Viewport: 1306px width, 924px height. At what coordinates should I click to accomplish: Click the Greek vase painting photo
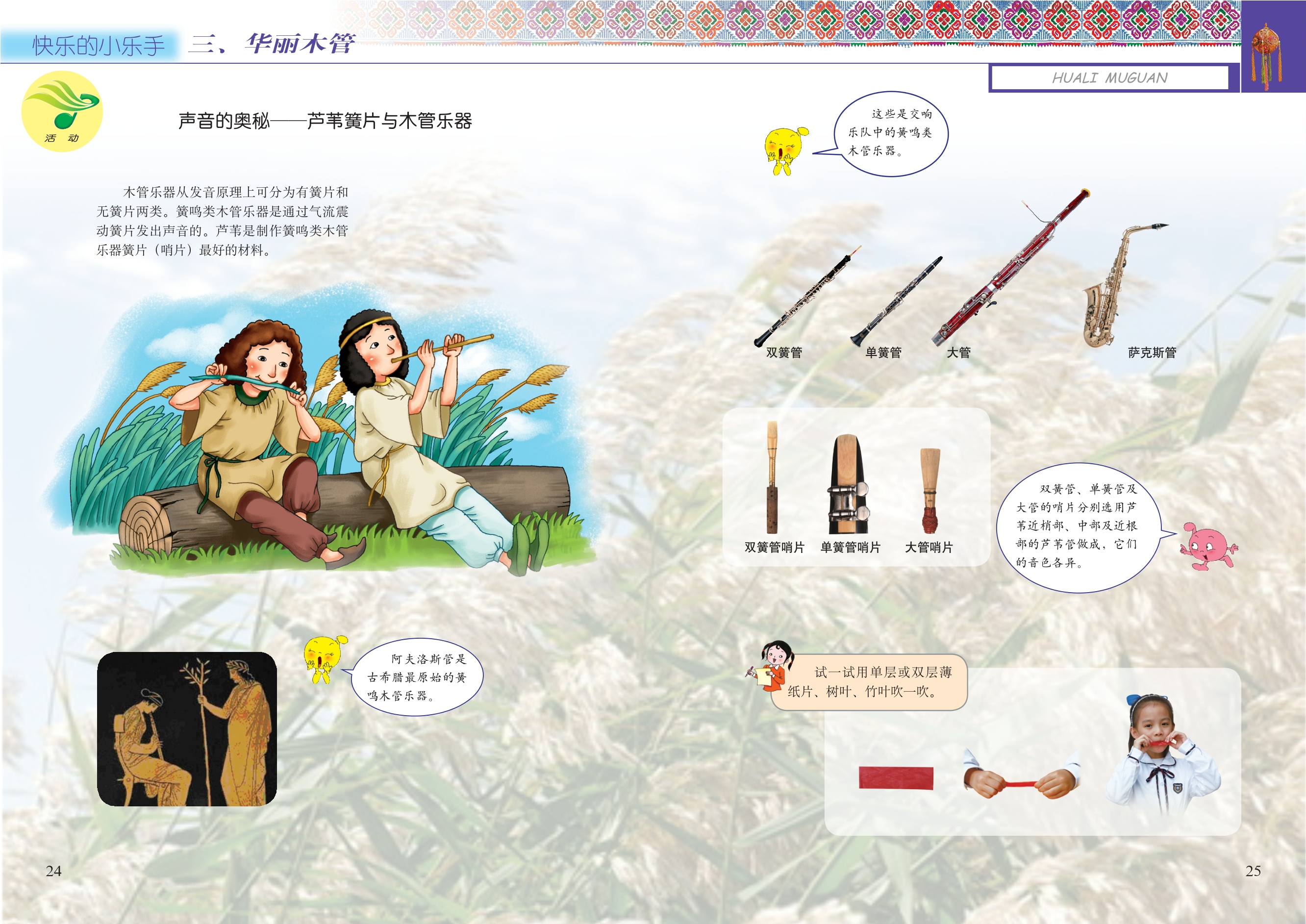[187, 729]
